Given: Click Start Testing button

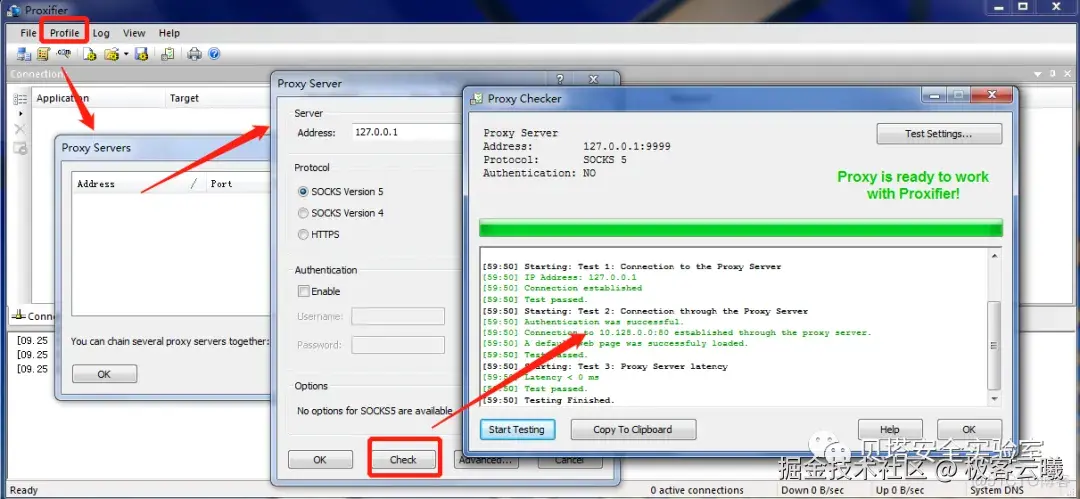Looking at the screenshot, I should (x=517, y=429).
